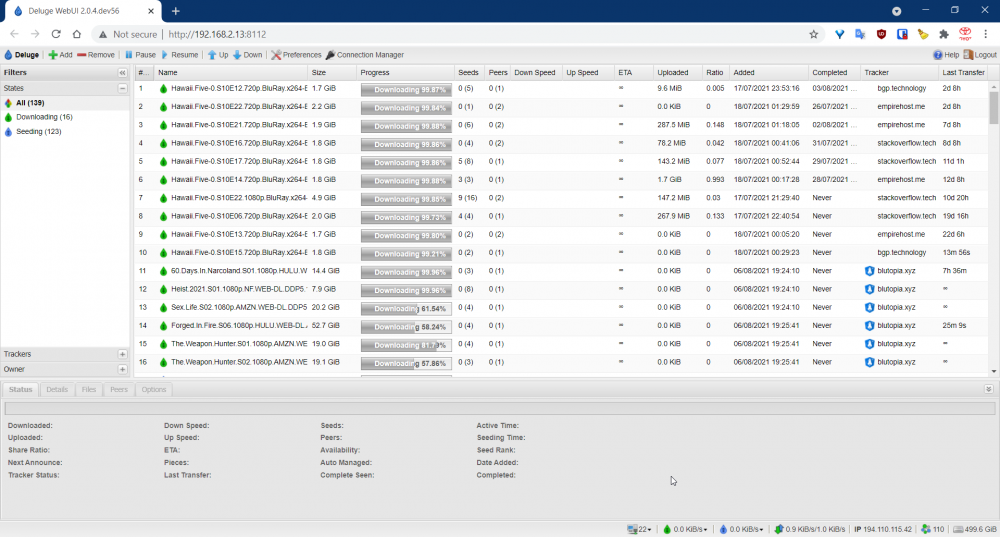The image size is (1000, 537).
Task: Click Resume in the toolbar
Action: tap(179, 55)
